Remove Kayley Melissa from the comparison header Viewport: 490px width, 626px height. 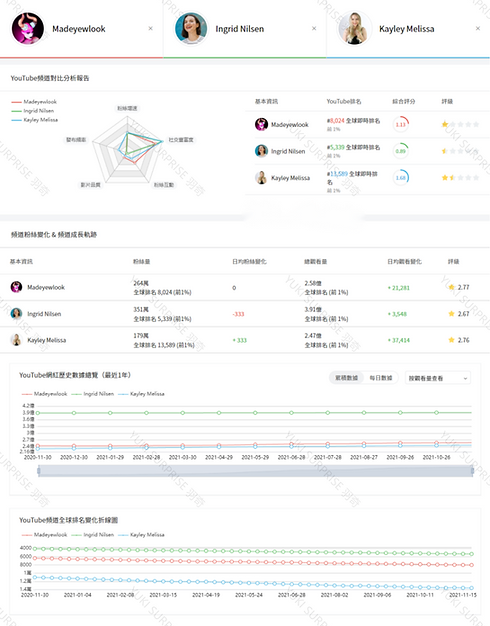pyautogui.click(x=478, y=28)
